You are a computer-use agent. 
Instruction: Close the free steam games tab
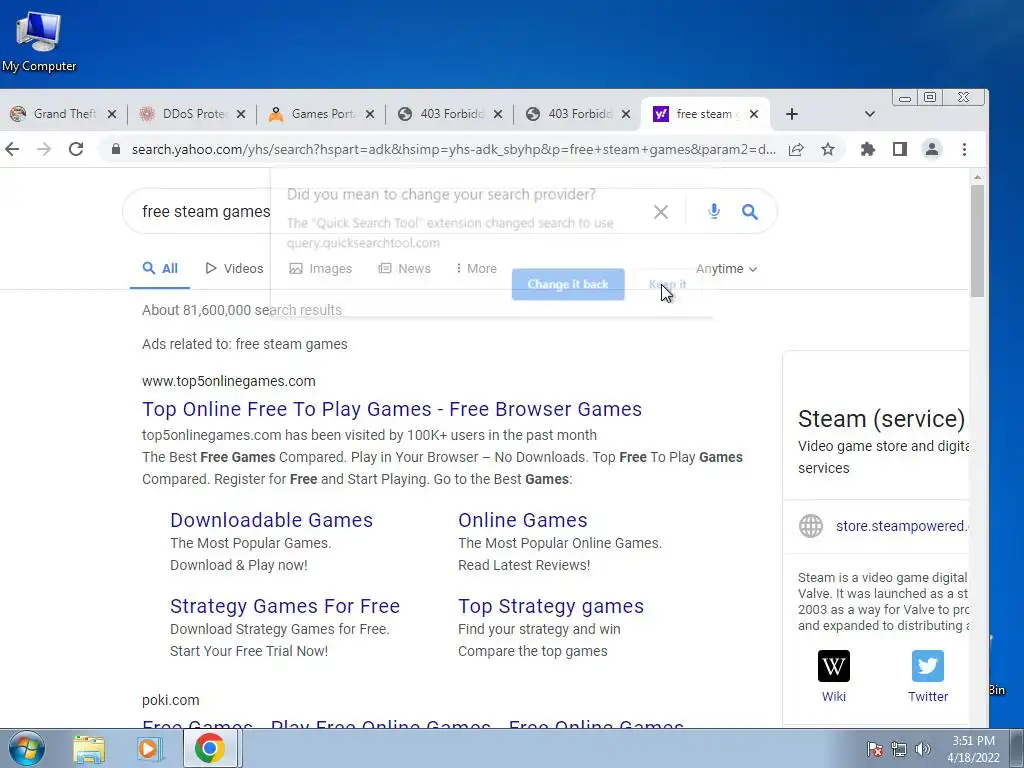pos(754,114)
